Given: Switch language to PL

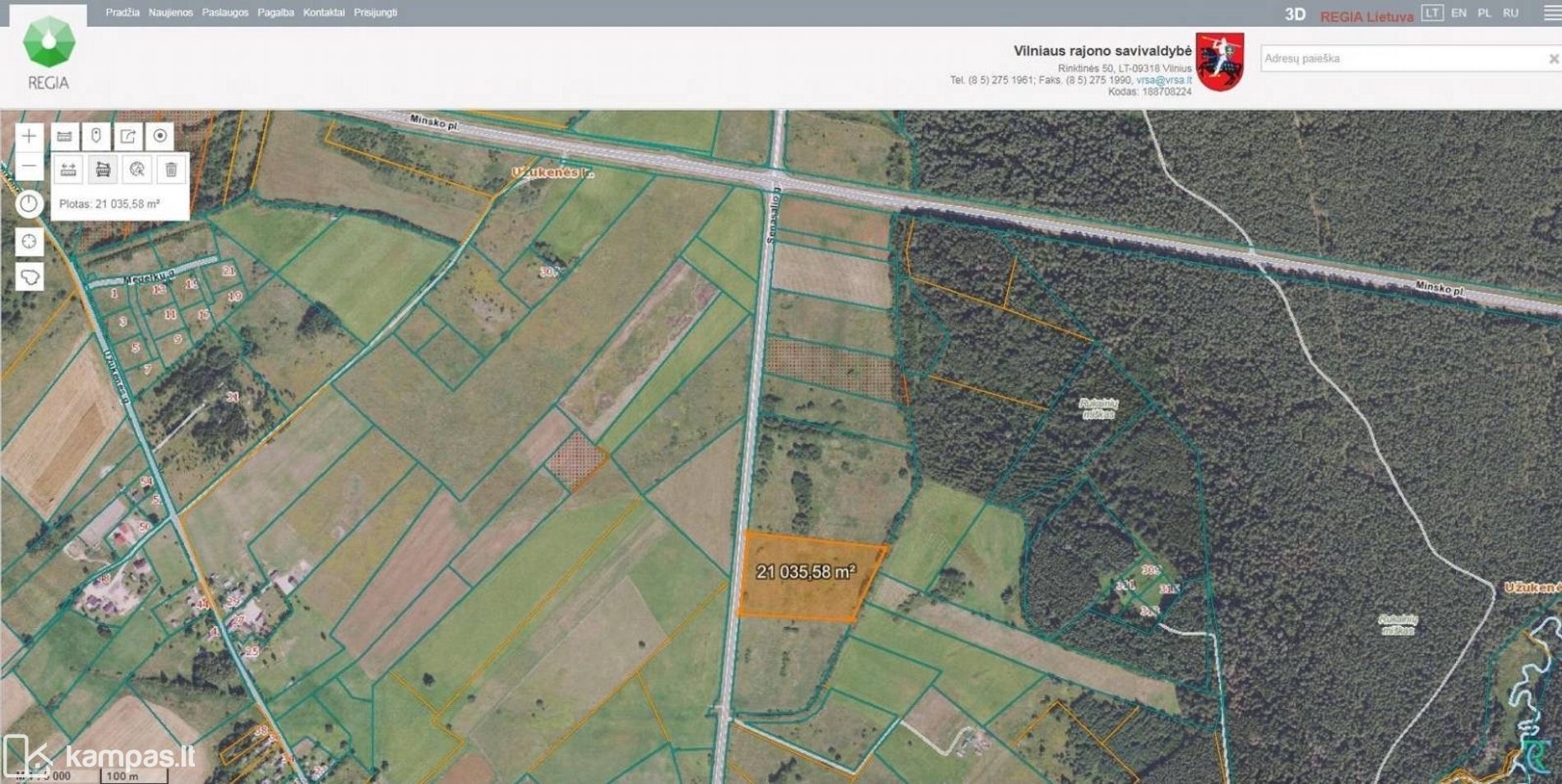Looking at the screenshot, I should coord(1484,13).
